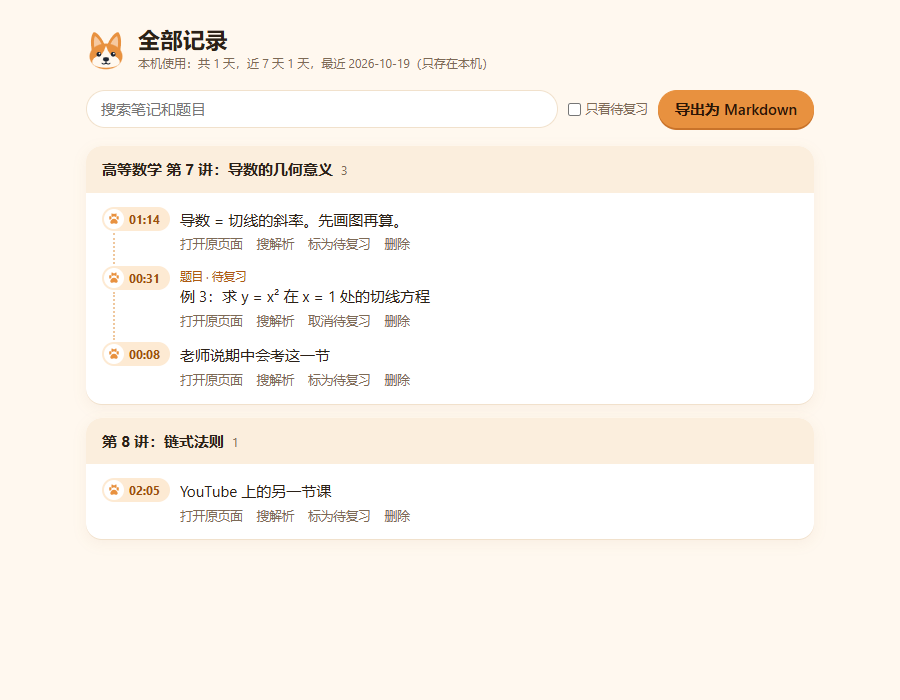This screenshot has height=700, width=900.
Task: Jump to the 02:05 timestamp
Action: click(136, 491)
